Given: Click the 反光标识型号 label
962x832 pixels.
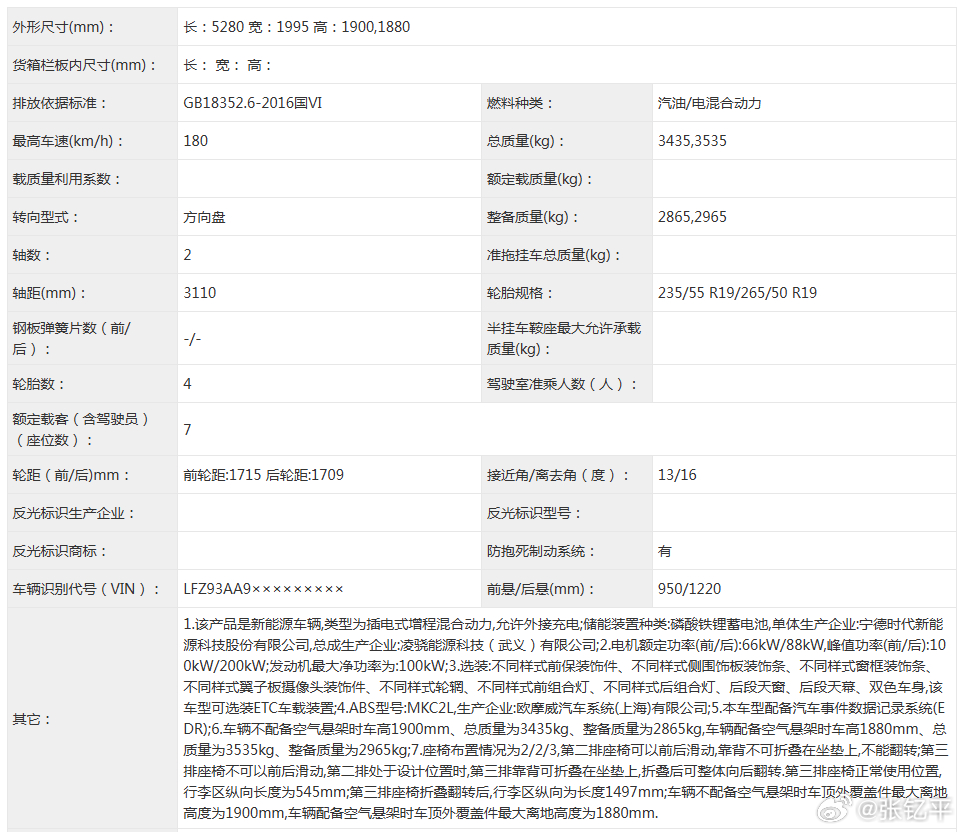Looking at the screenshot, I should [x=534, y=513].
